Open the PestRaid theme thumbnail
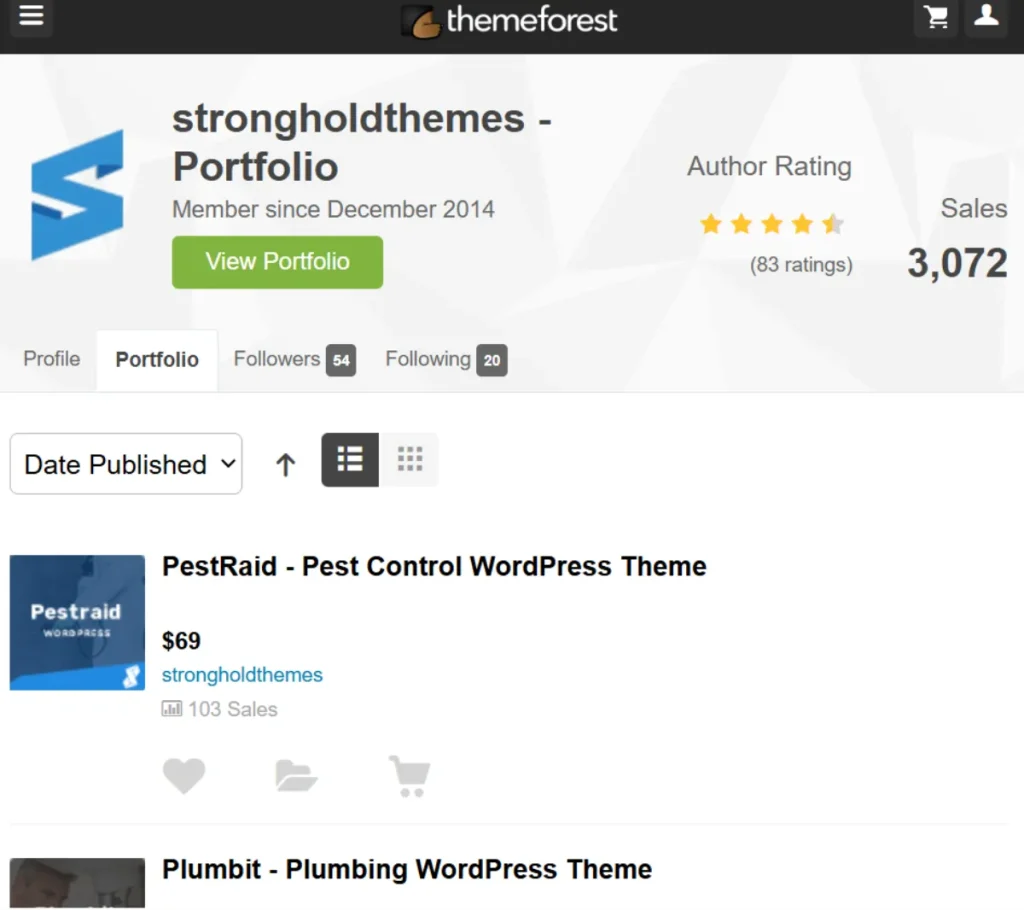Viewport: 1024px width, 910px height. [x=77, y=623]
